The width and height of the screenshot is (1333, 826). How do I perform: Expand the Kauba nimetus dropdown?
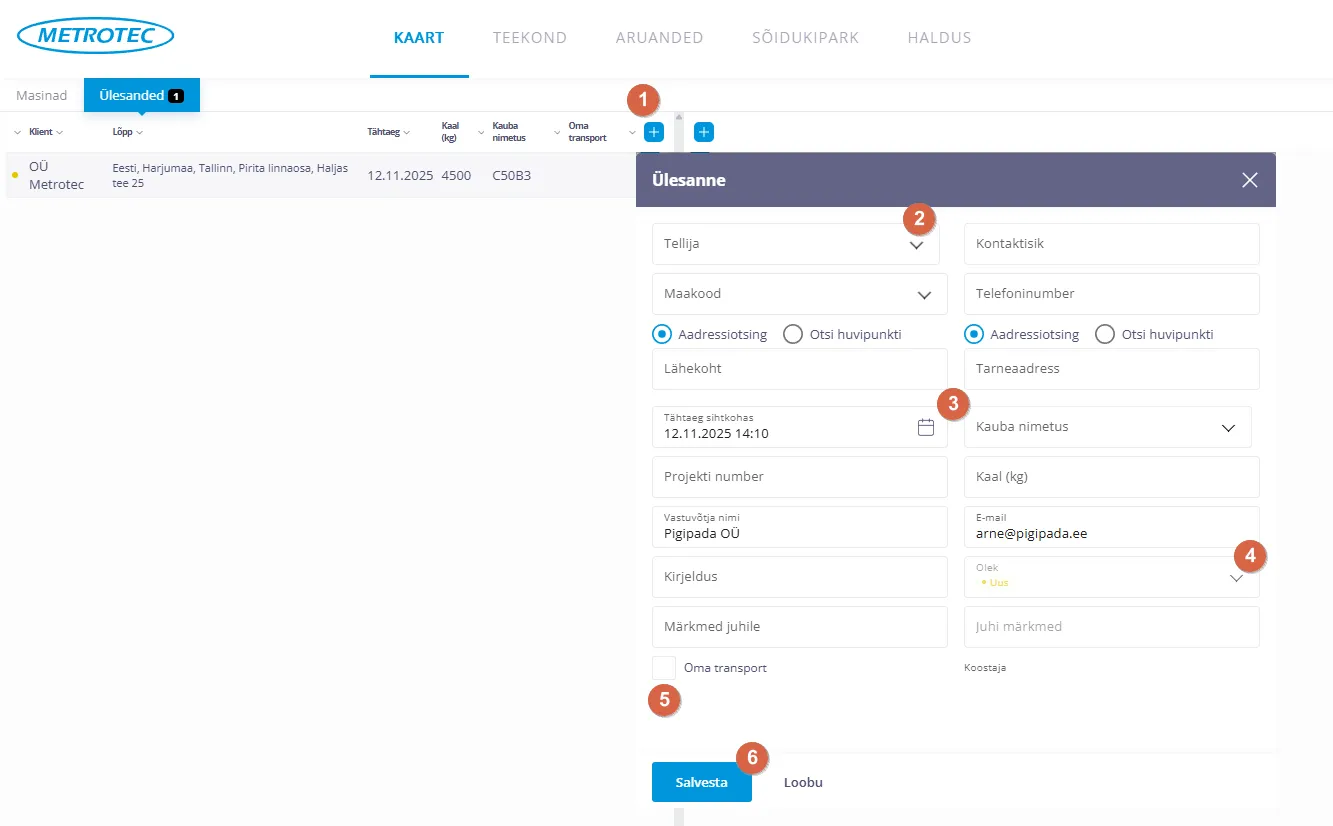click(x=1228, y=427)
